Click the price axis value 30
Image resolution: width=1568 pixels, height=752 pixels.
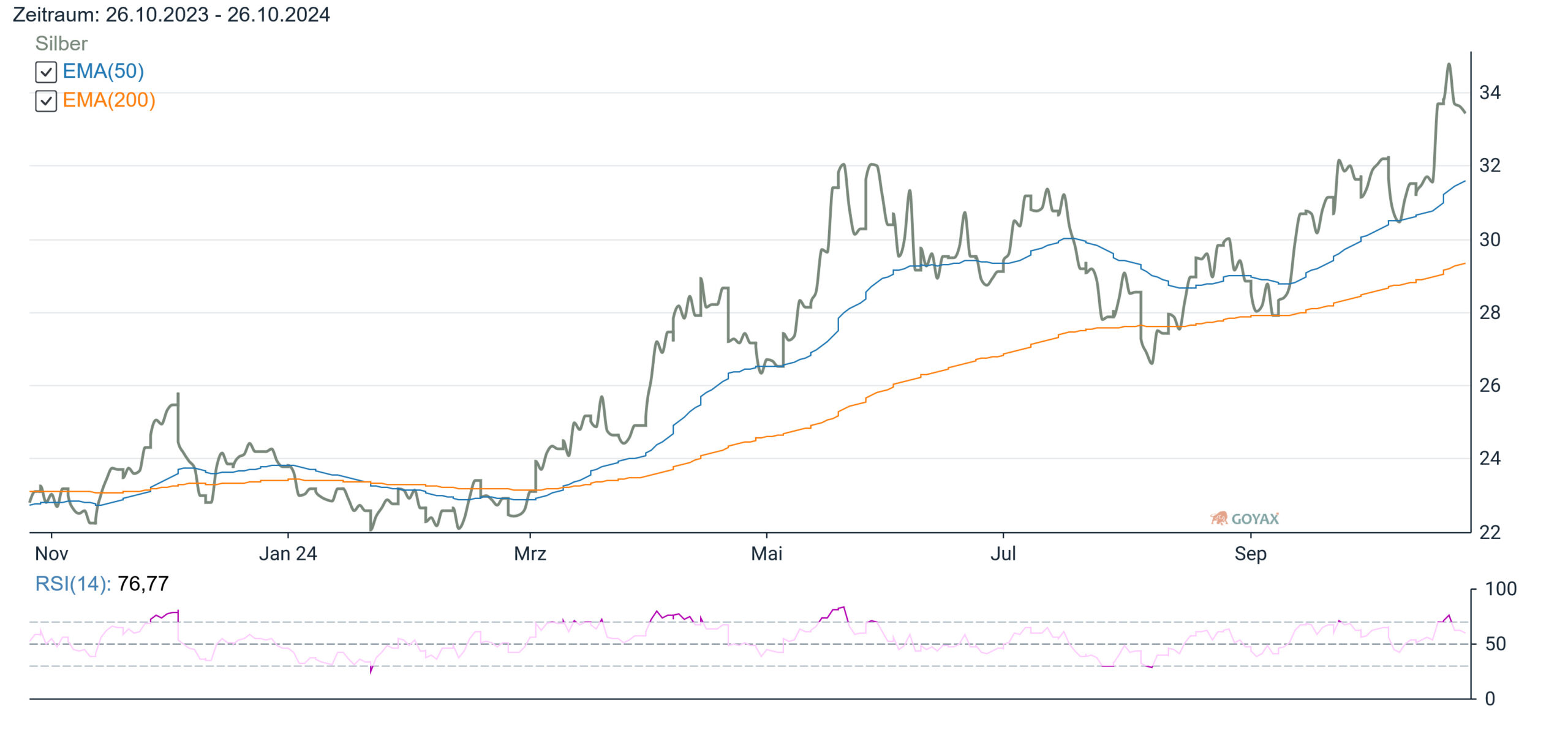[1490, 239]
